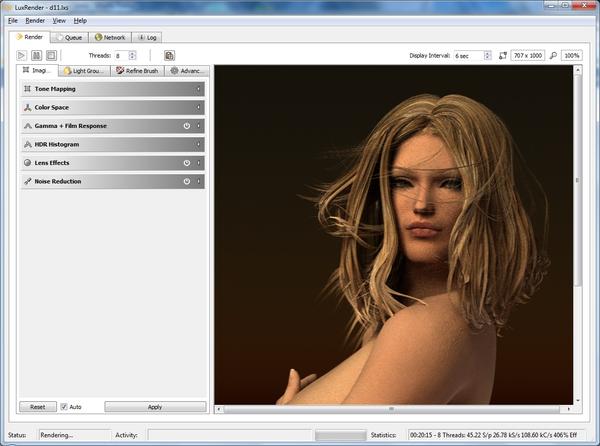Click the statistics readout text
This screenshot has width=600, height=446.
(x=494, y=435)
